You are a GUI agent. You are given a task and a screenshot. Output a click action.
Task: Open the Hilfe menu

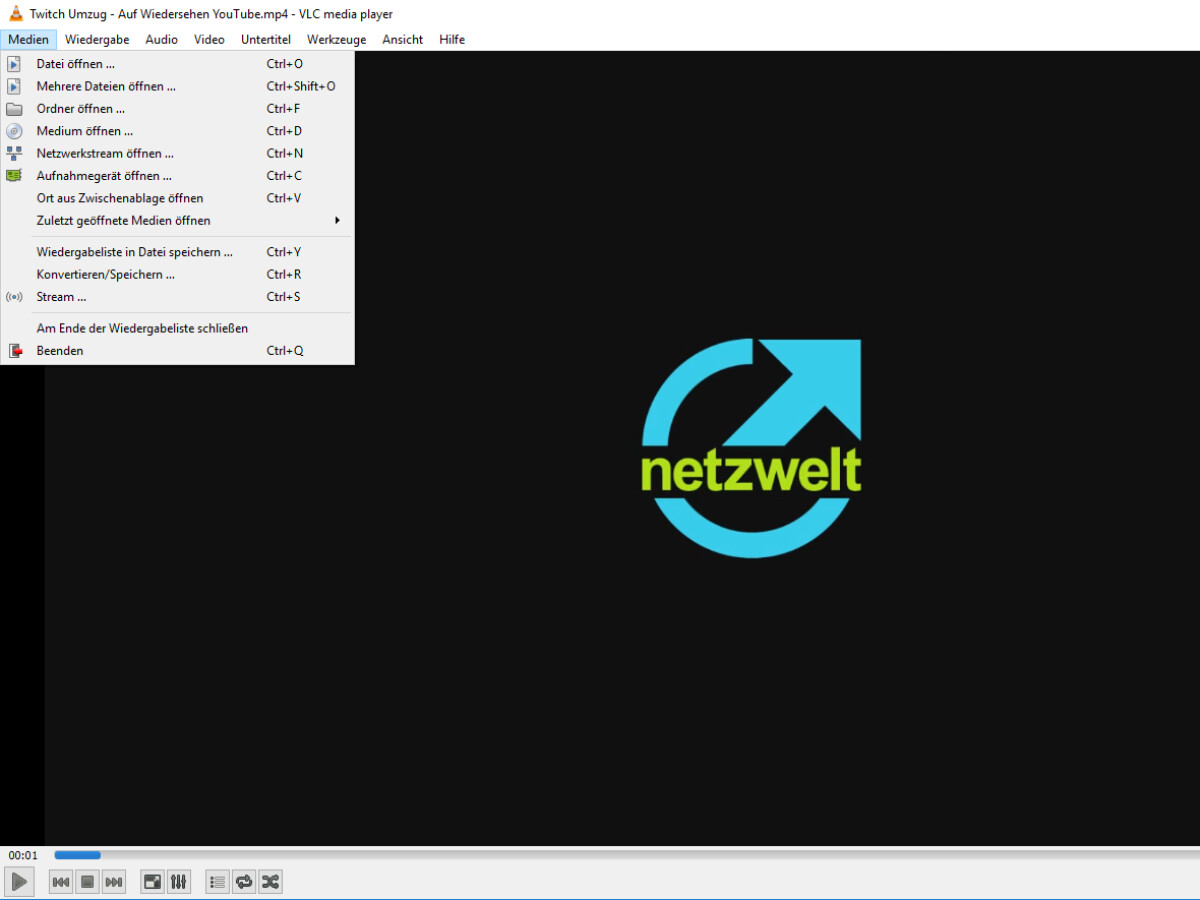point(452,40)
